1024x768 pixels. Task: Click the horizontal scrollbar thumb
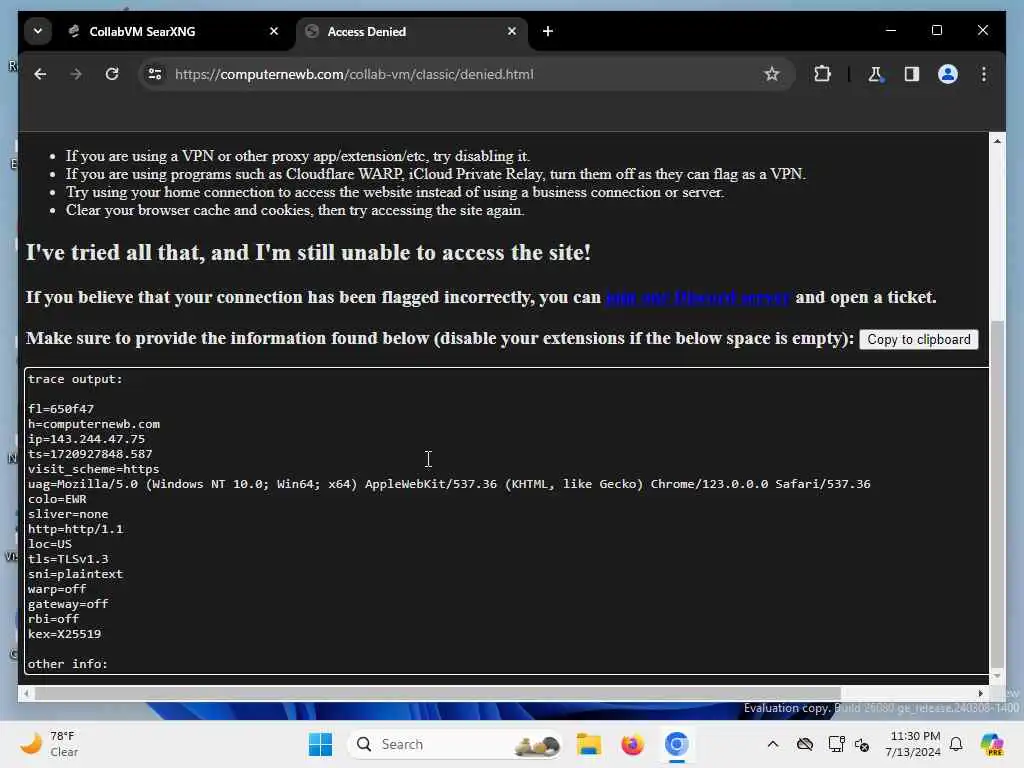(x=438, y=693)
